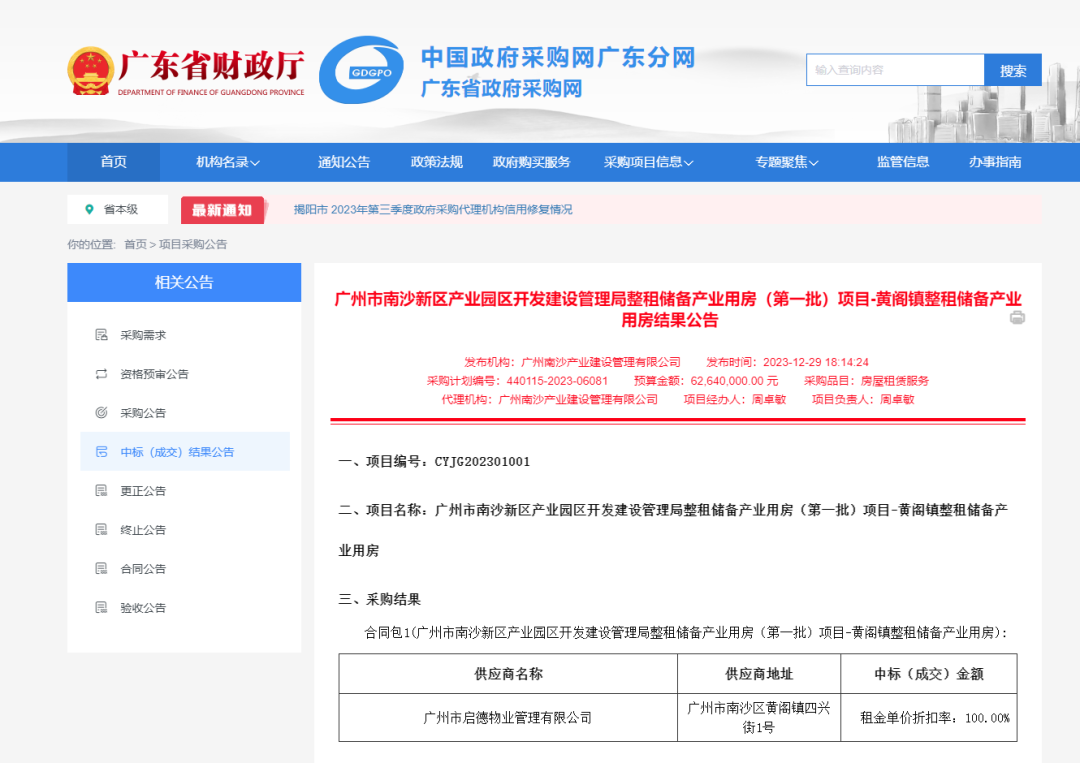Image resolution: width=1080 pixels, height=763 pixels.
Task: Click the 合同公告 sidebar icon
Action: pos(101,568)
